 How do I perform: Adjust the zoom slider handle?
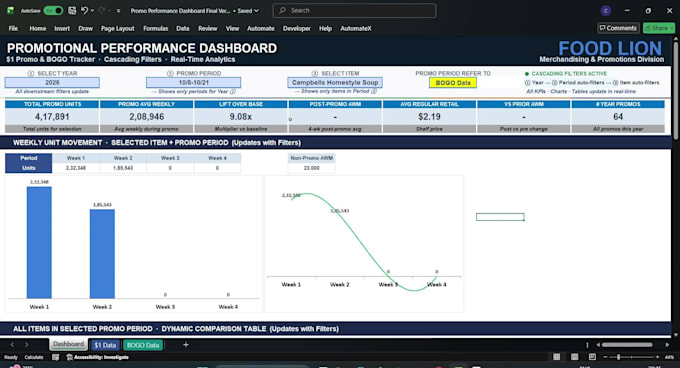tap(618, 357)
